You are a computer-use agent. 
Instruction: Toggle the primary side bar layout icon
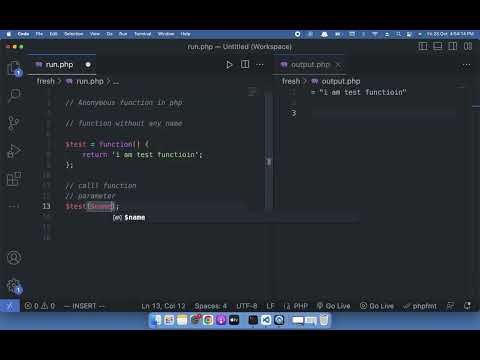click(x=423, y=46)
